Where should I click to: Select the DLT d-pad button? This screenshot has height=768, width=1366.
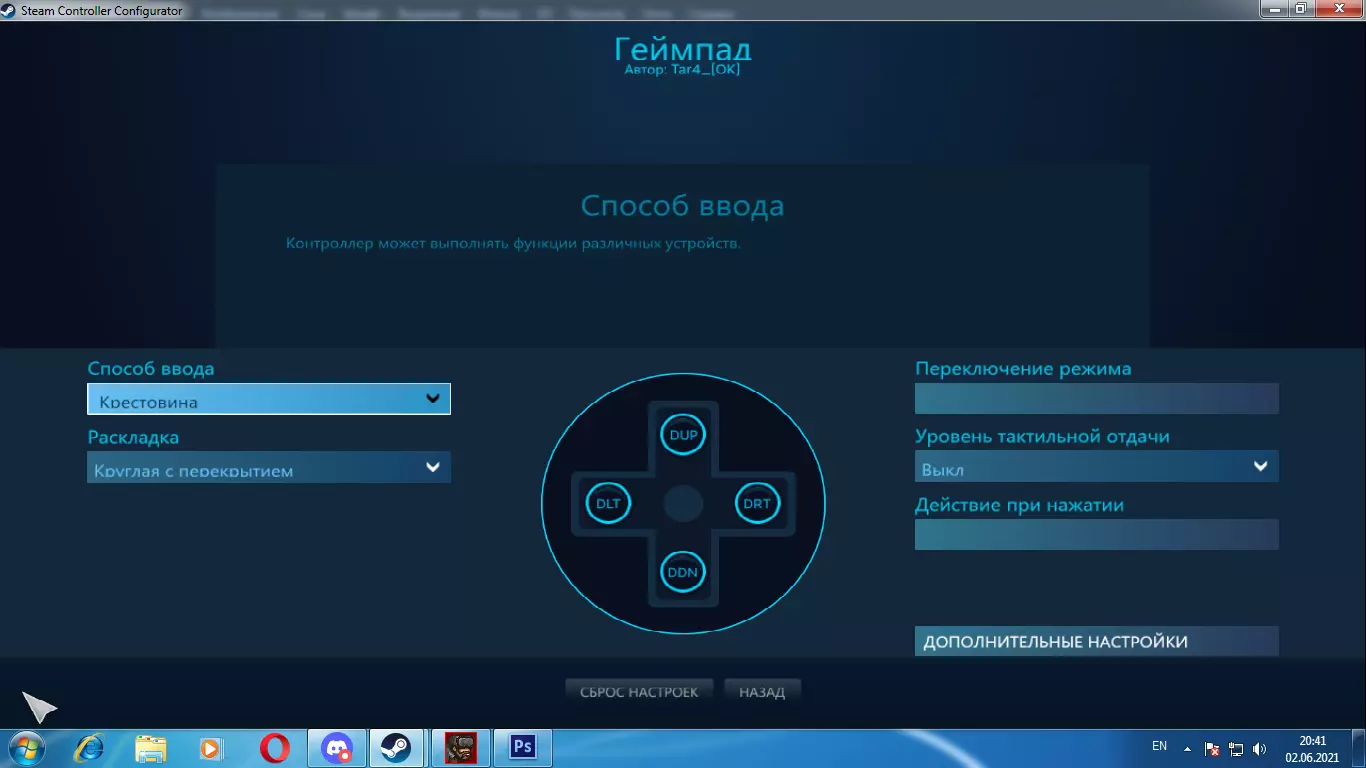point(608,503)
